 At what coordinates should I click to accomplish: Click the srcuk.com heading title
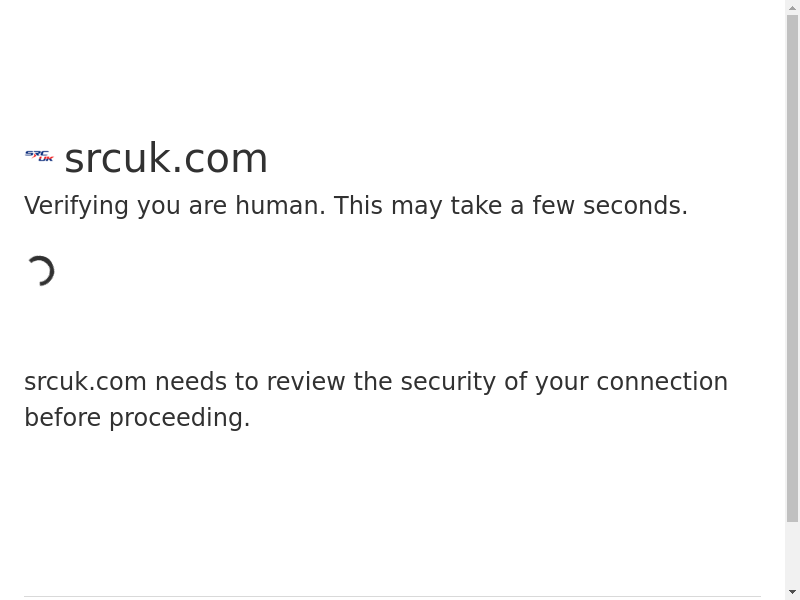(166, 158)
